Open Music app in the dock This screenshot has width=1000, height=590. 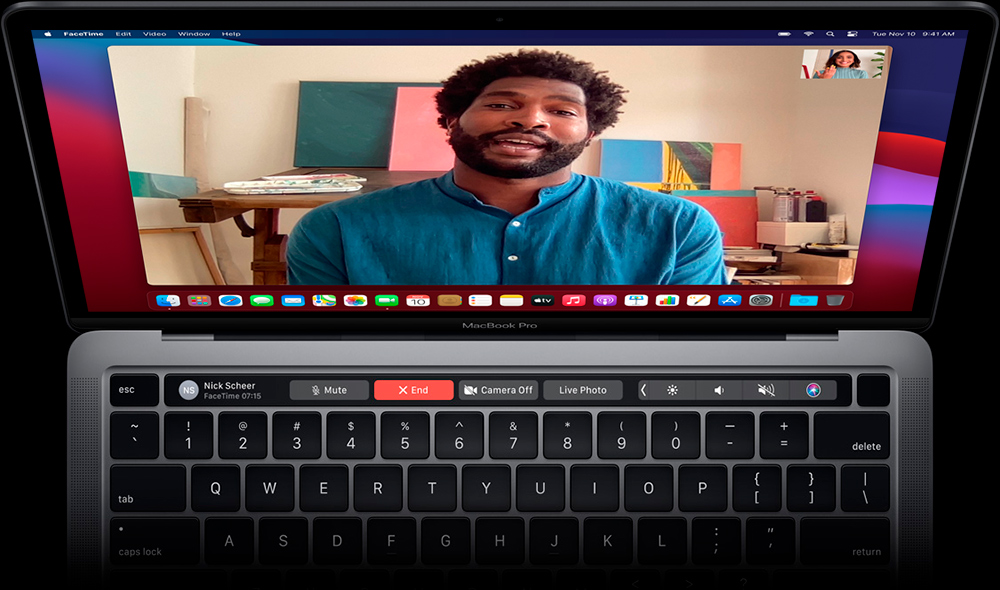pos(573,300)
